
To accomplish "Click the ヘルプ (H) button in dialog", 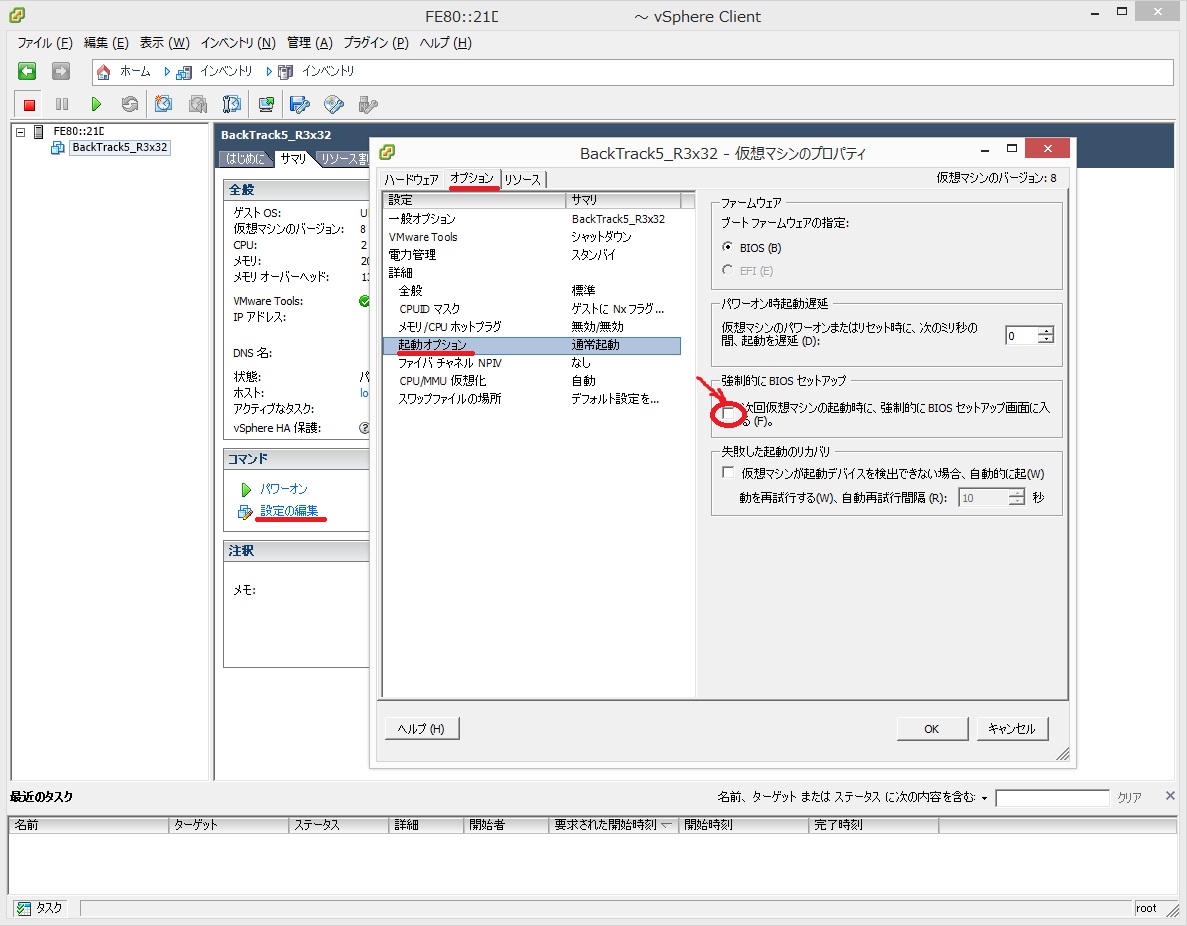I will pos(422,728).
